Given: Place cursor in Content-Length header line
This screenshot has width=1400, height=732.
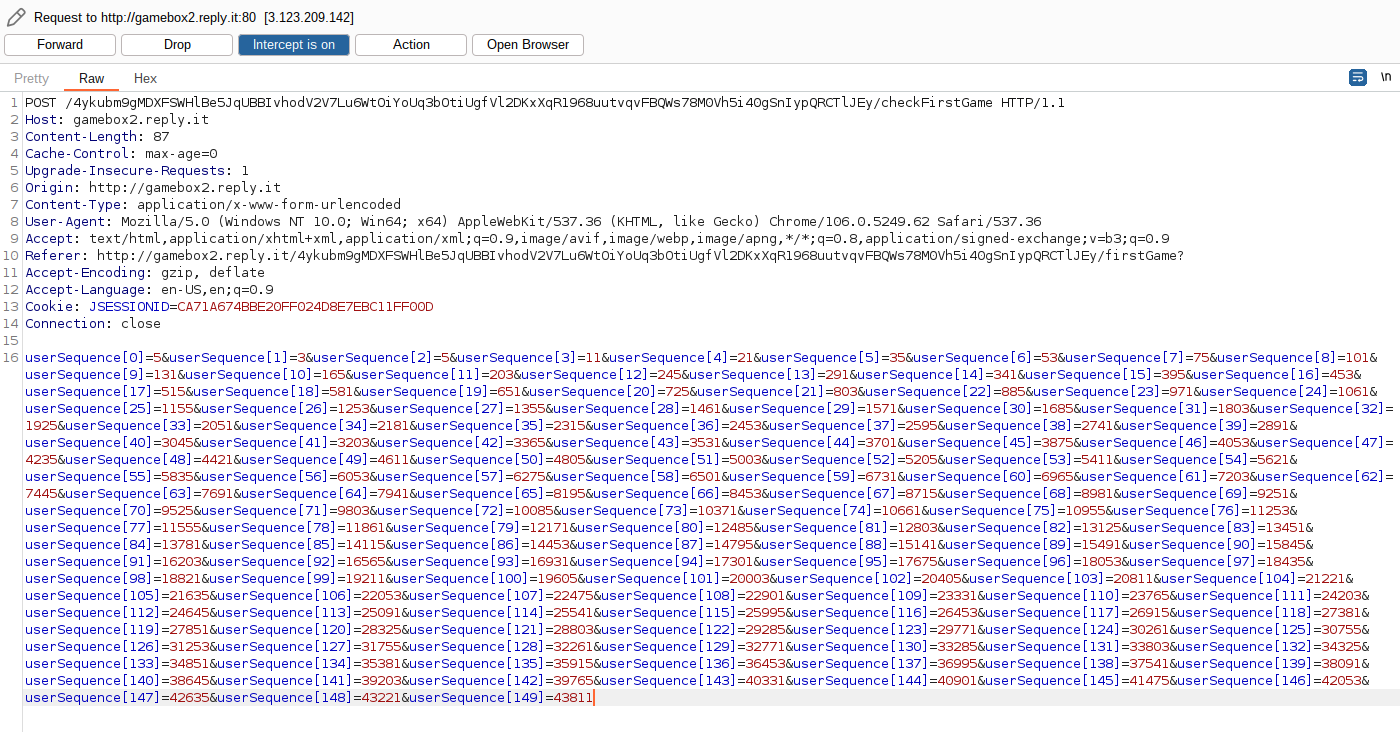Looking at the screenshot, I should 96,137.
